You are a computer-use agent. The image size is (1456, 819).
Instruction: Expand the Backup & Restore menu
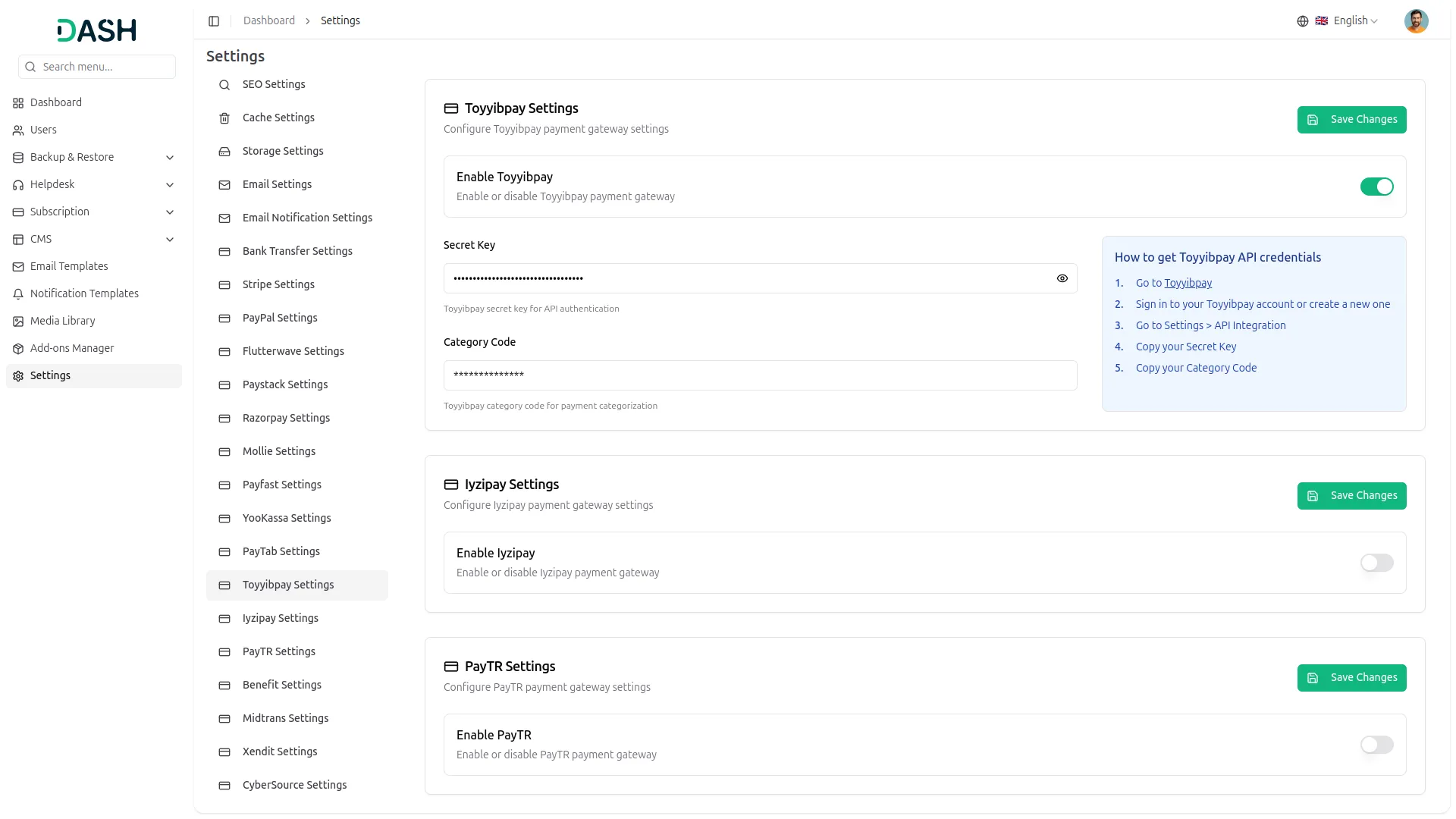click(170, 158)
